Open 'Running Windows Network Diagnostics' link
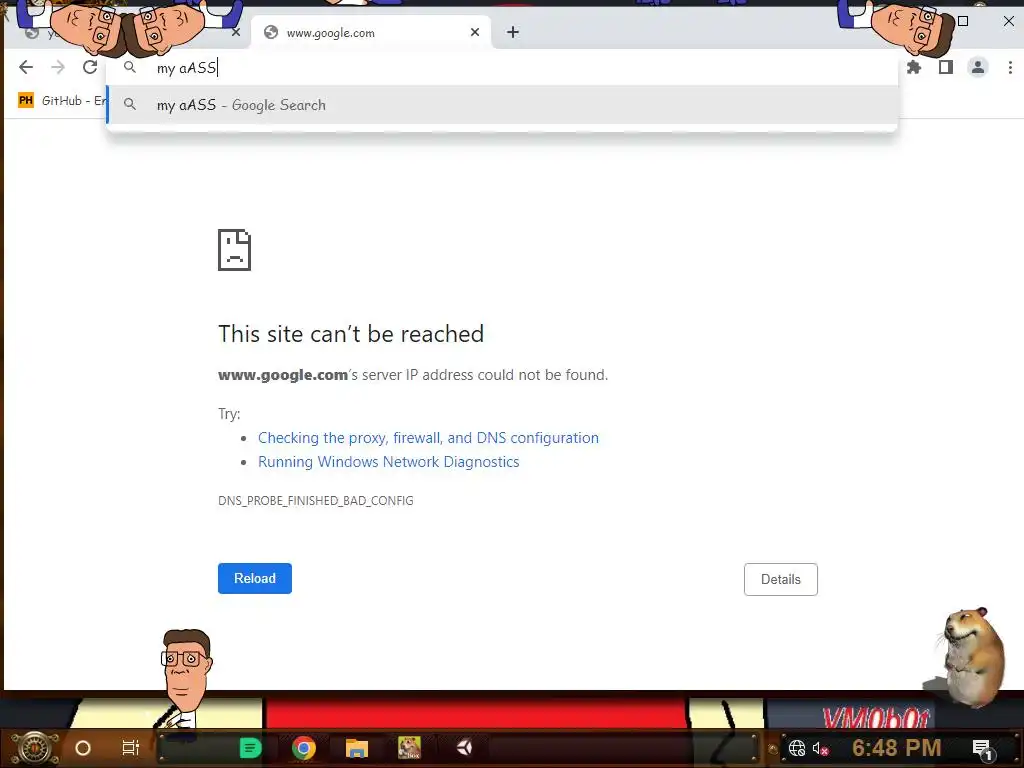 point(389,462)
